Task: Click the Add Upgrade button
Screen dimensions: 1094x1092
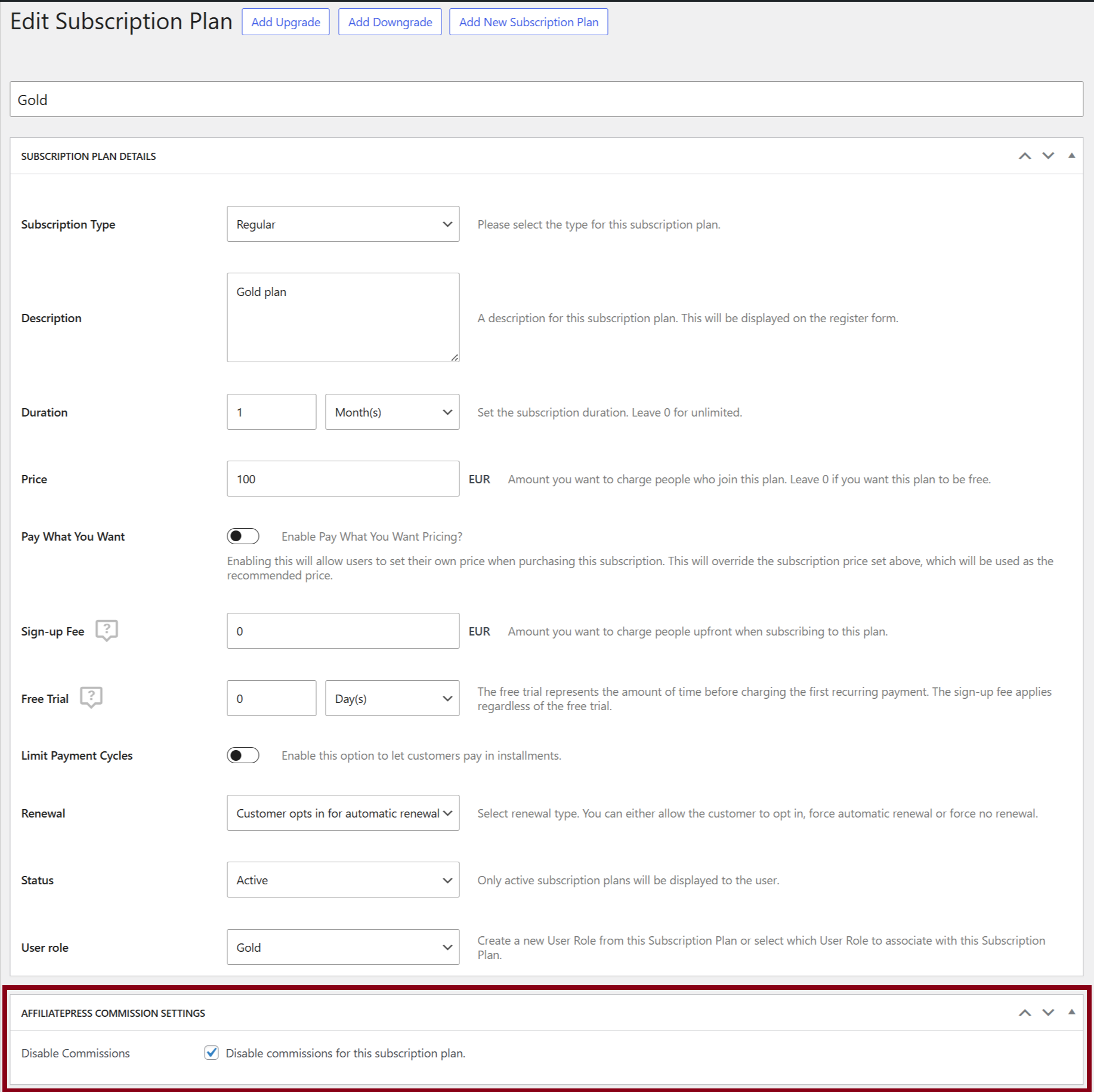Action: coord(286,22)
